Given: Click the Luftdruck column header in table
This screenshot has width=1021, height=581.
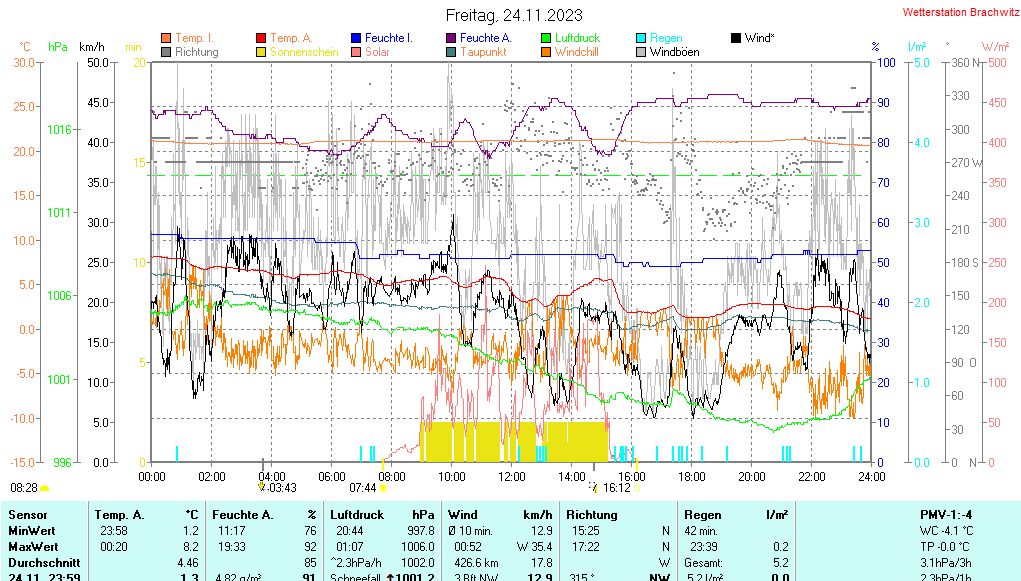Looking at the screenshot, I should pyautogui.click(x=357, y=514).
